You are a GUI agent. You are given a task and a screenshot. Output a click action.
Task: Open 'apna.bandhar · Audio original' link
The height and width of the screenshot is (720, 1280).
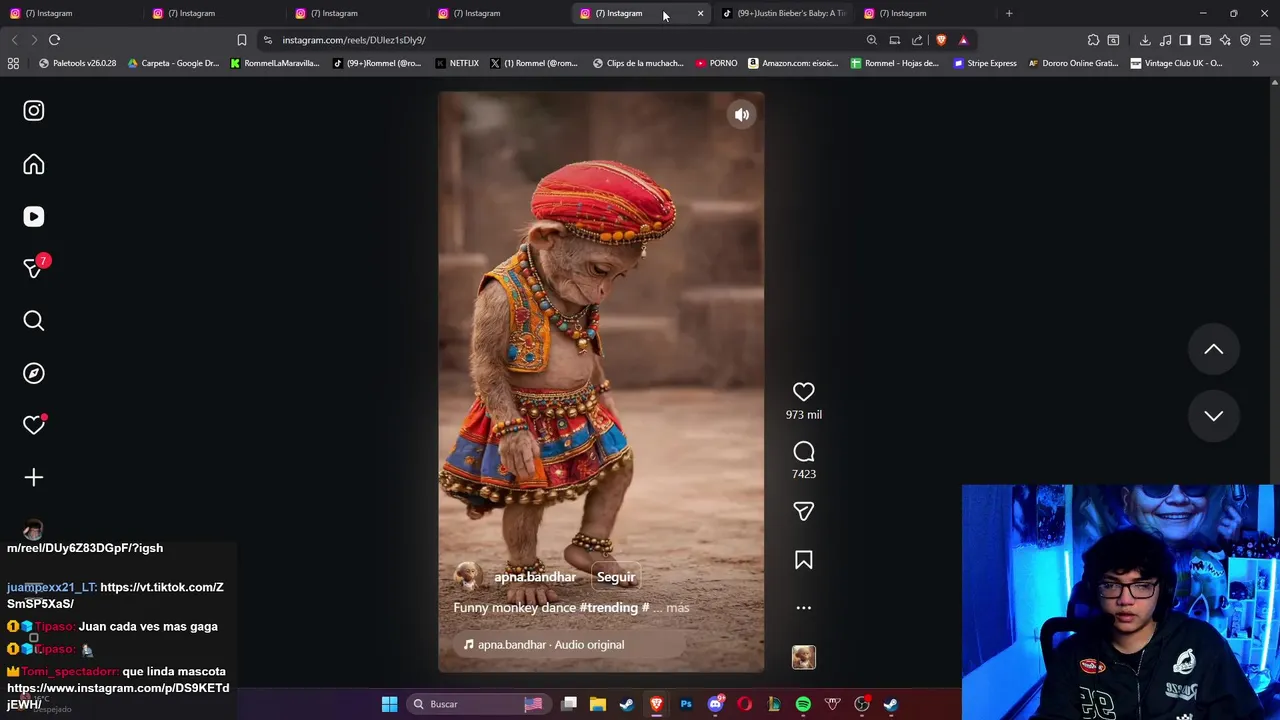(551, 645)
